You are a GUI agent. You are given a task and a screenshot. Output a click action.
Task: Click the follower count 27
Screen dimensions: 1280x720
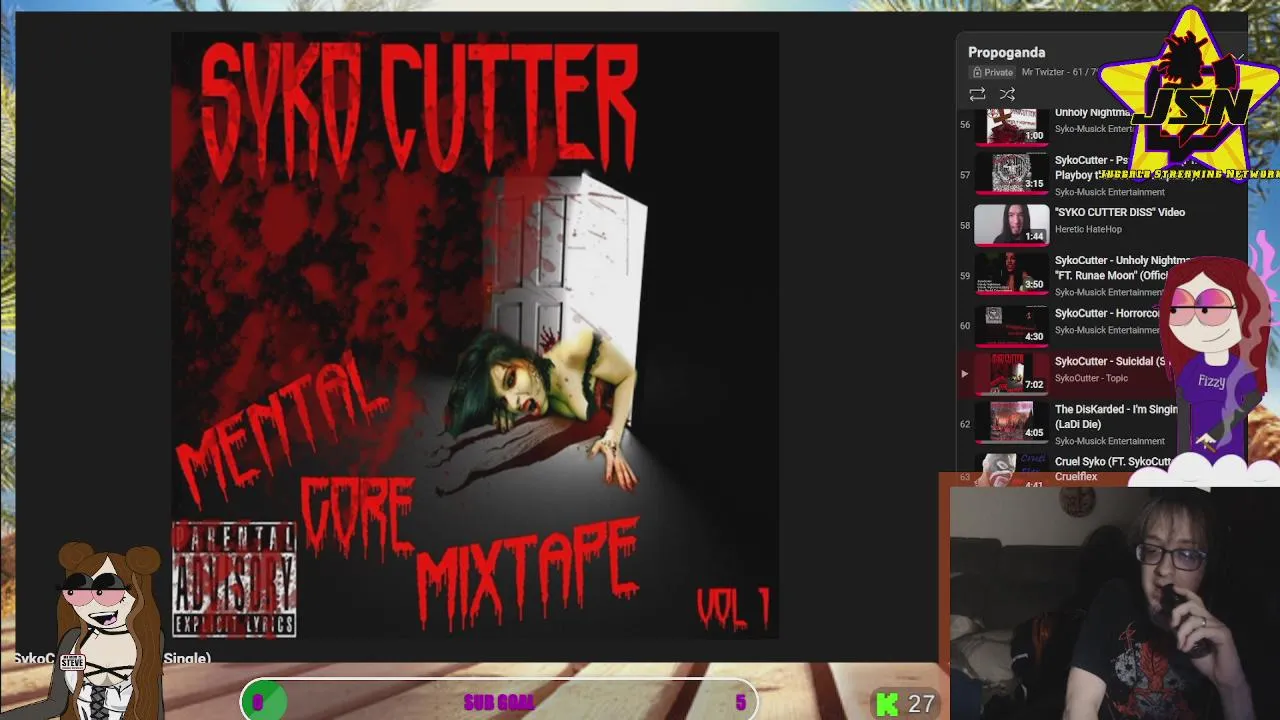coord(921,704)
